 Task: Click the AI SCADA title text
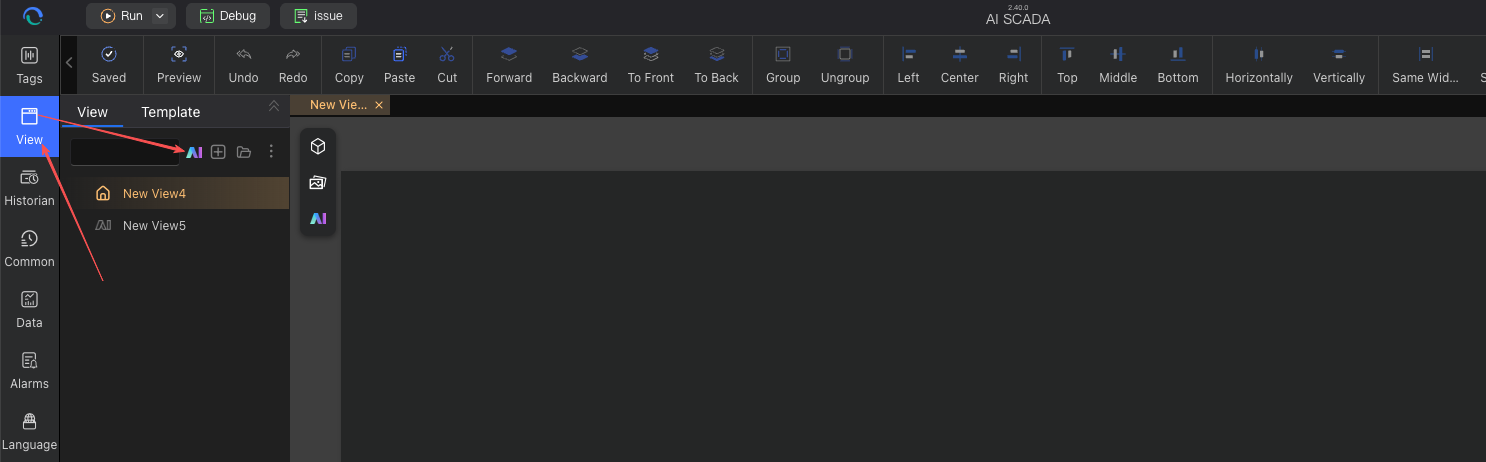[x=1018, y=20]
